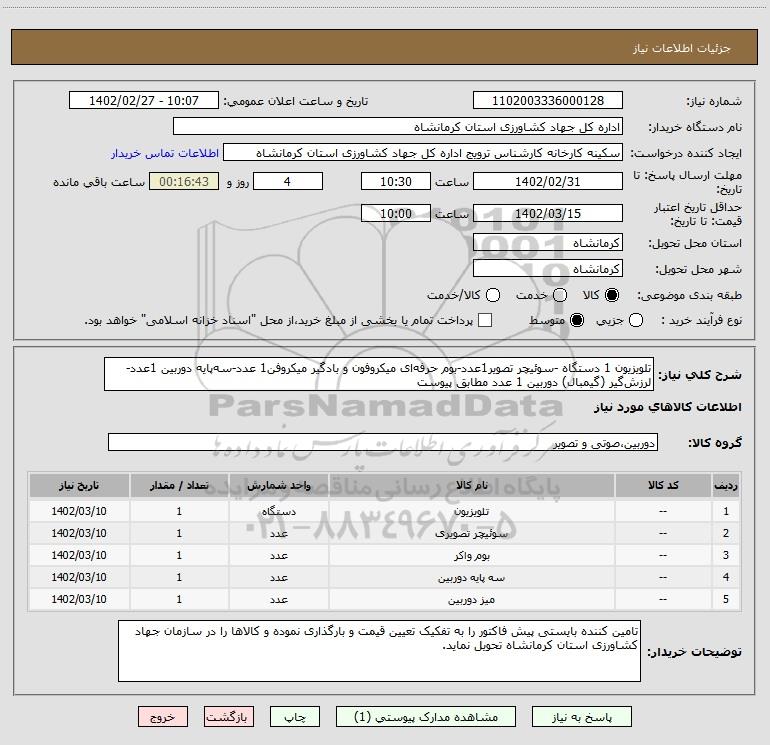The height and width of the screenshot is (745, 770).
Task: Choose the متوسط purchase type radio
Action: click(x=577, y=321)
